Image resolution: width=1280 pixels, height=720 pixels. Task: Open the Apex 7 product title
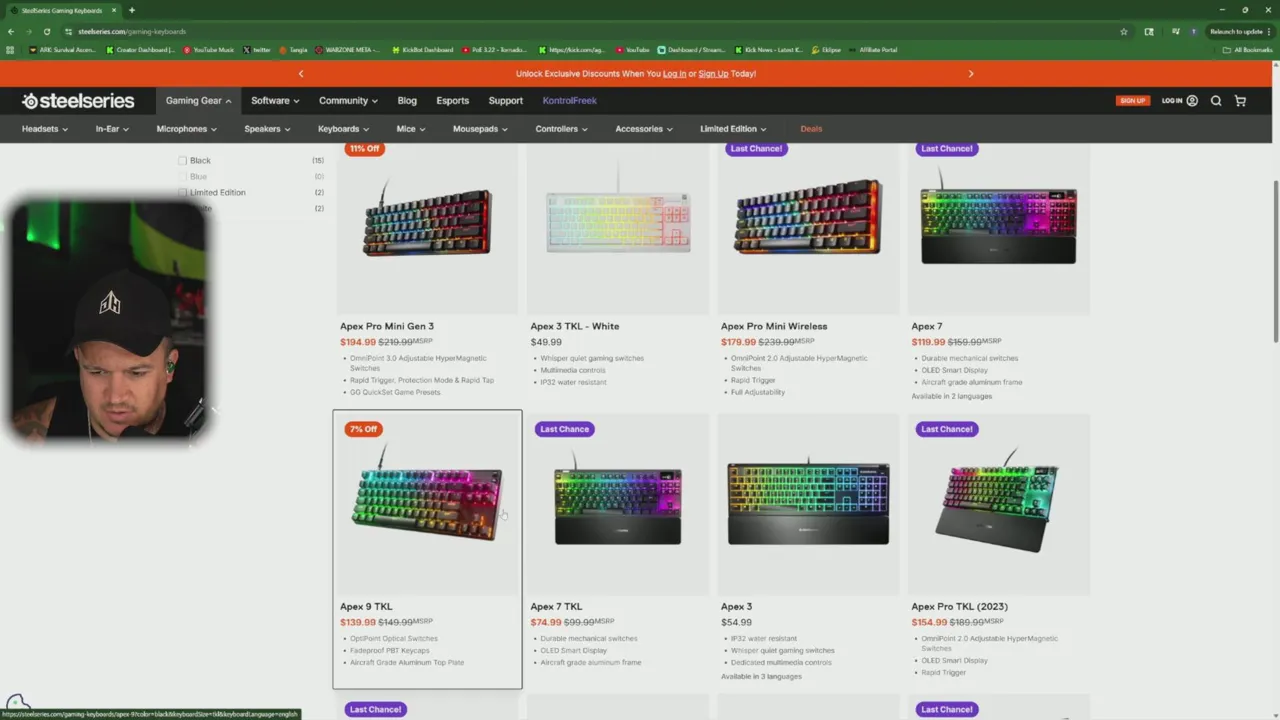coord(927,326)
